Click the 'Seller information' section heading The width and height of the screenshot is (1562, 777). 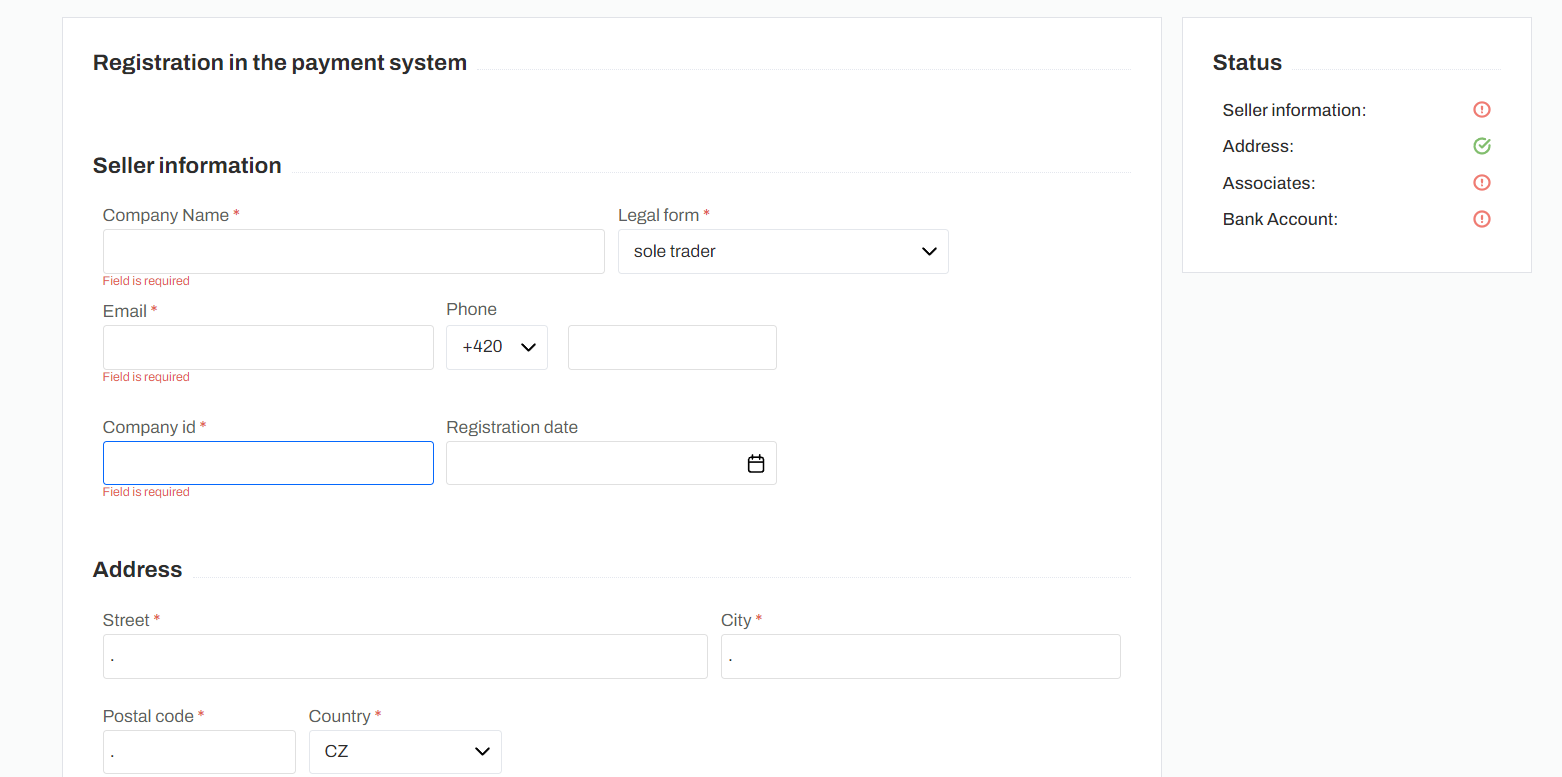coord(187,165)
